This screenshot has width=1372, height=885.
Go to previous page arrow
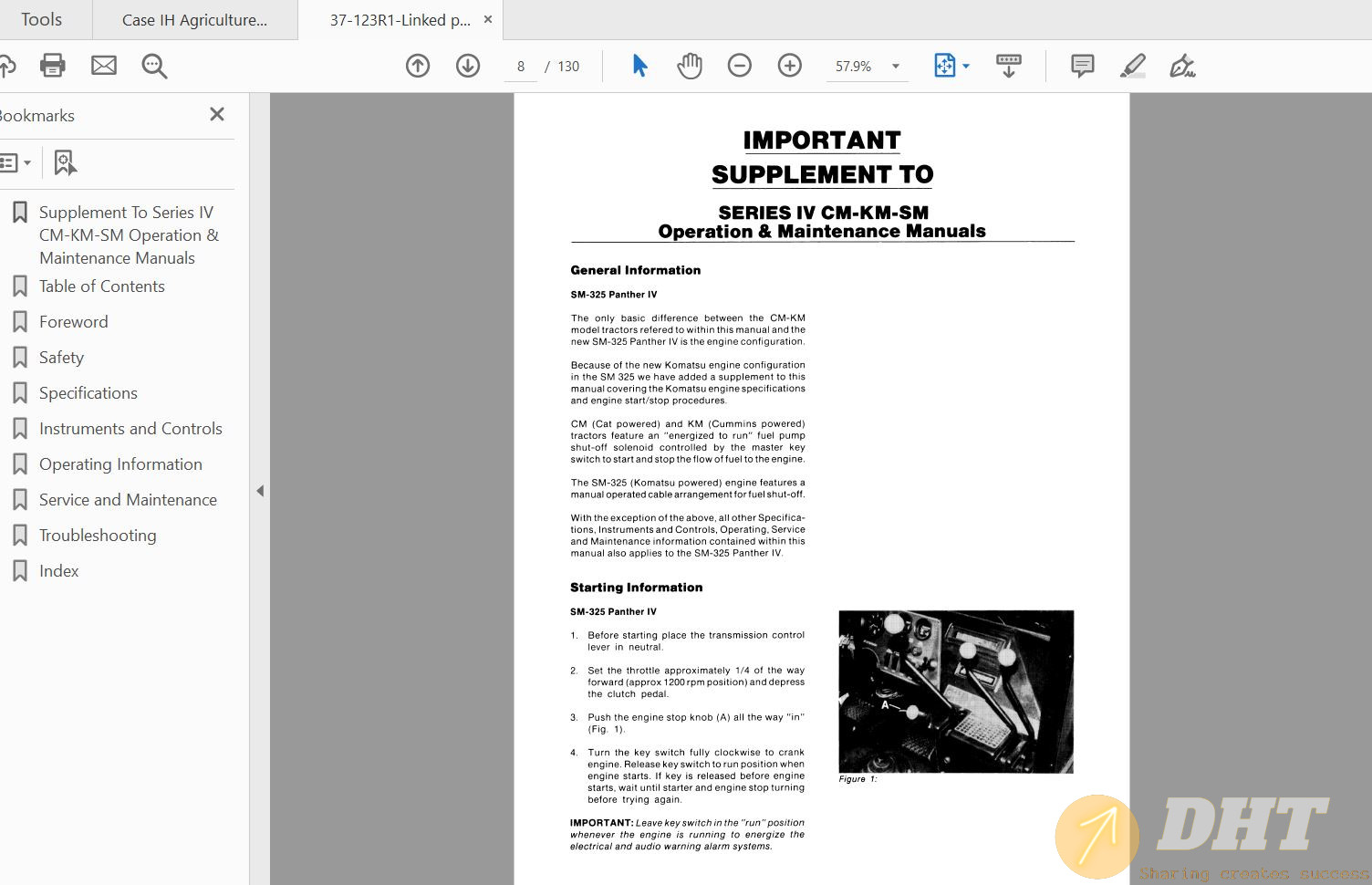click(418, 66)
